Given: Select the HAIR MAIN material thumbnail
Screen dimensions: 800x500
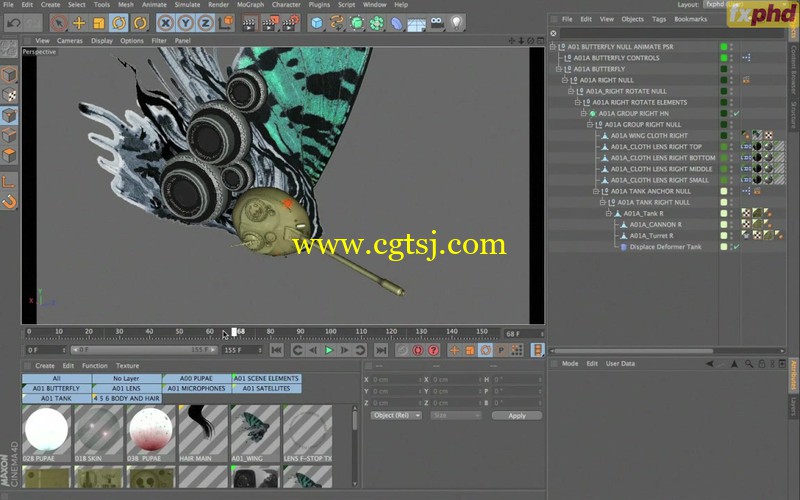Looking at the screenshot, I should point(203,433).
